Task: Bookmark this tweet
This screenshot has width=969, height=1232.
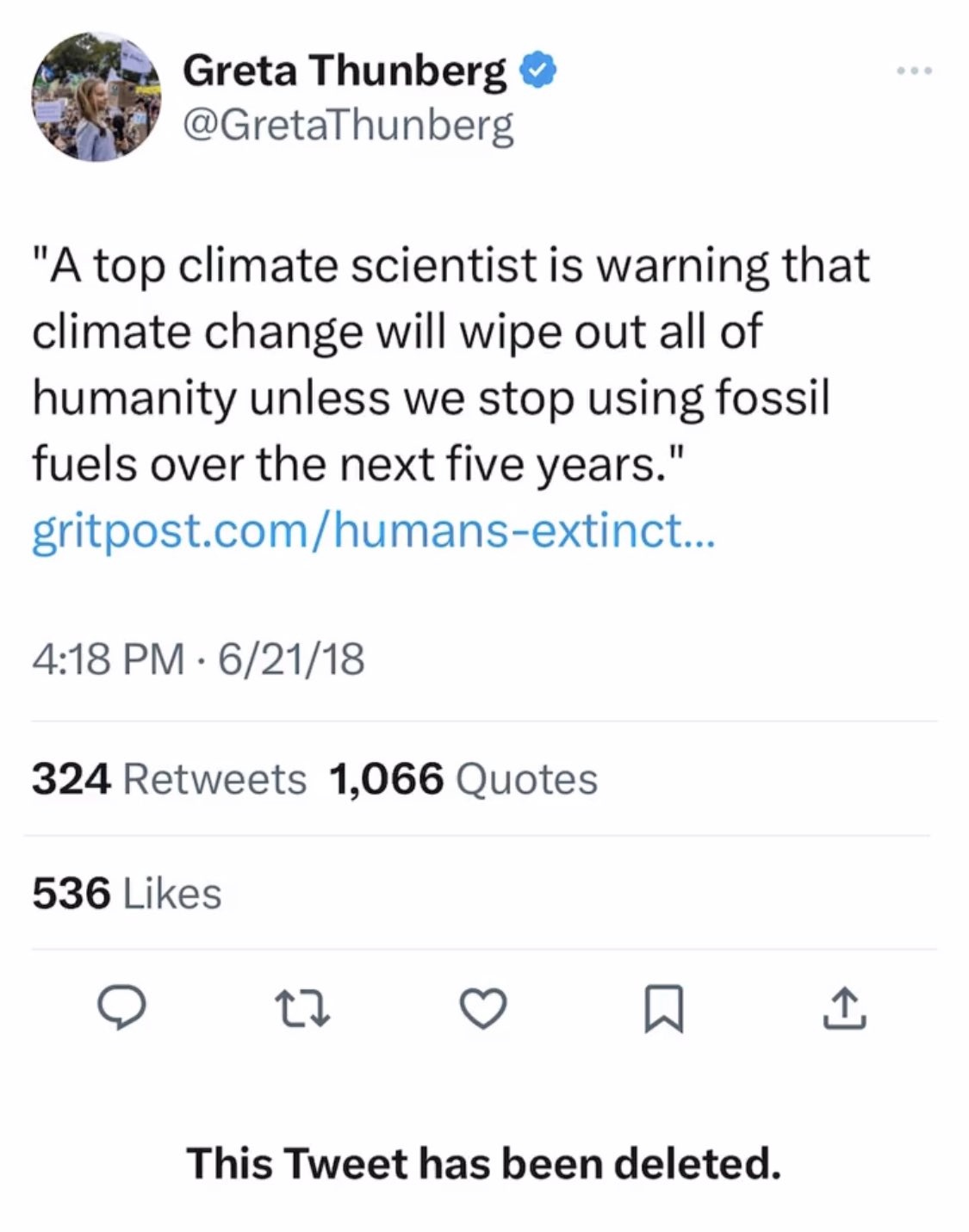Action: point(664,1010)
